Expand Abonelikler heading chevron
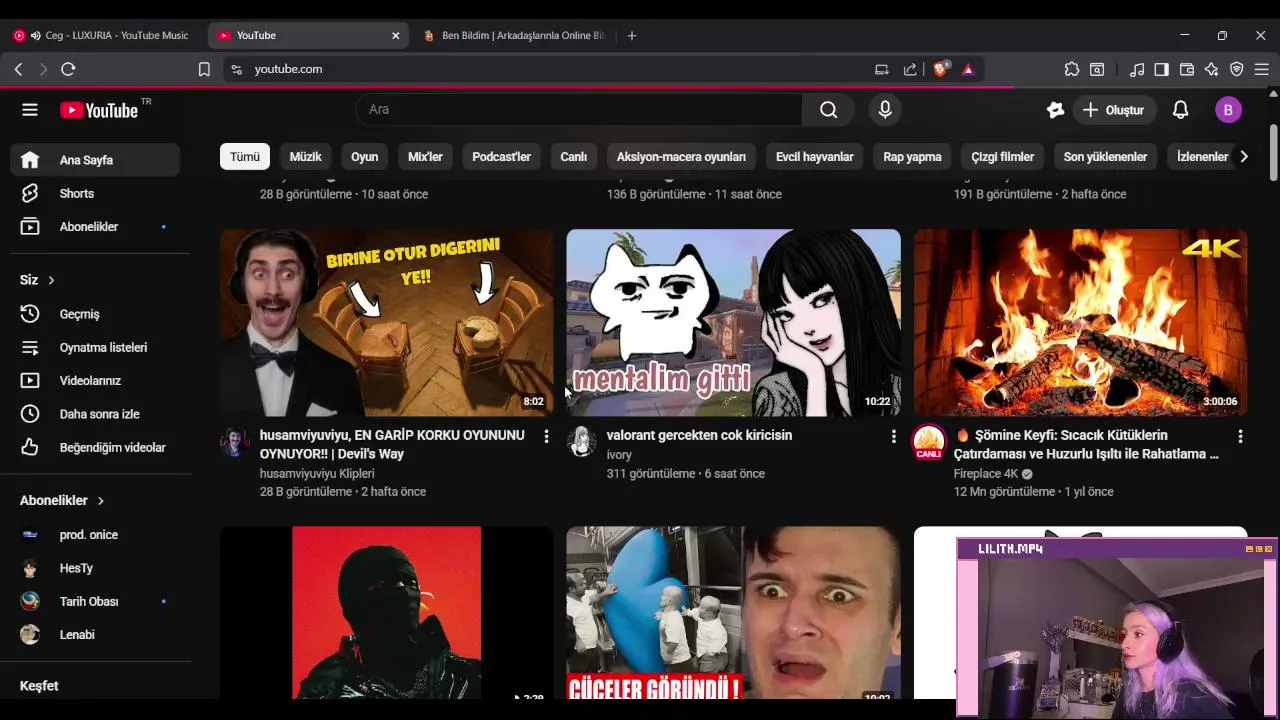Viewport: 1280px width, 720px height. [100, 500]
